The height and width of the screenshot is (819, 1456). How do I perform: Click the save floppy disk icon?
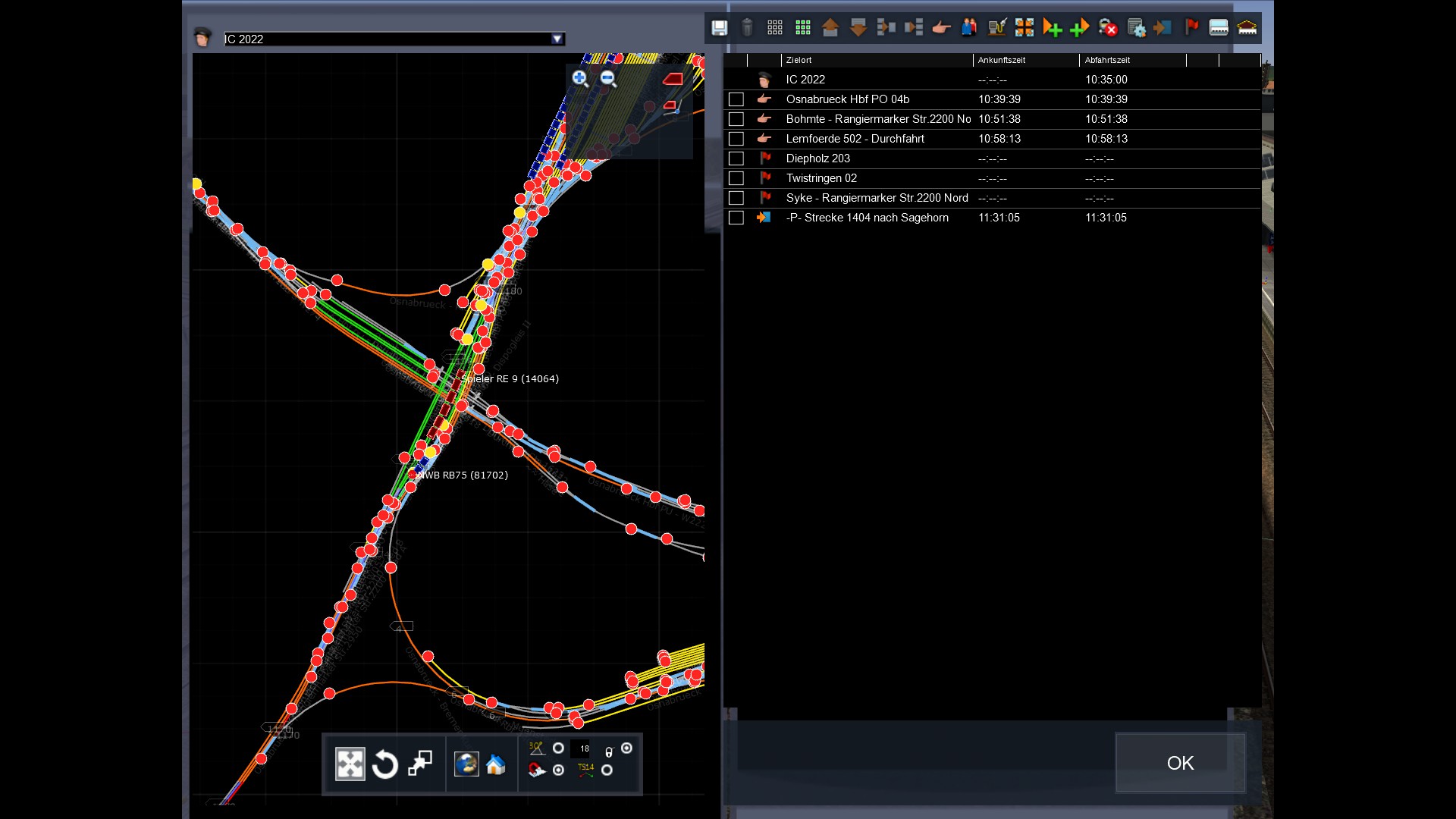(719, 28)
